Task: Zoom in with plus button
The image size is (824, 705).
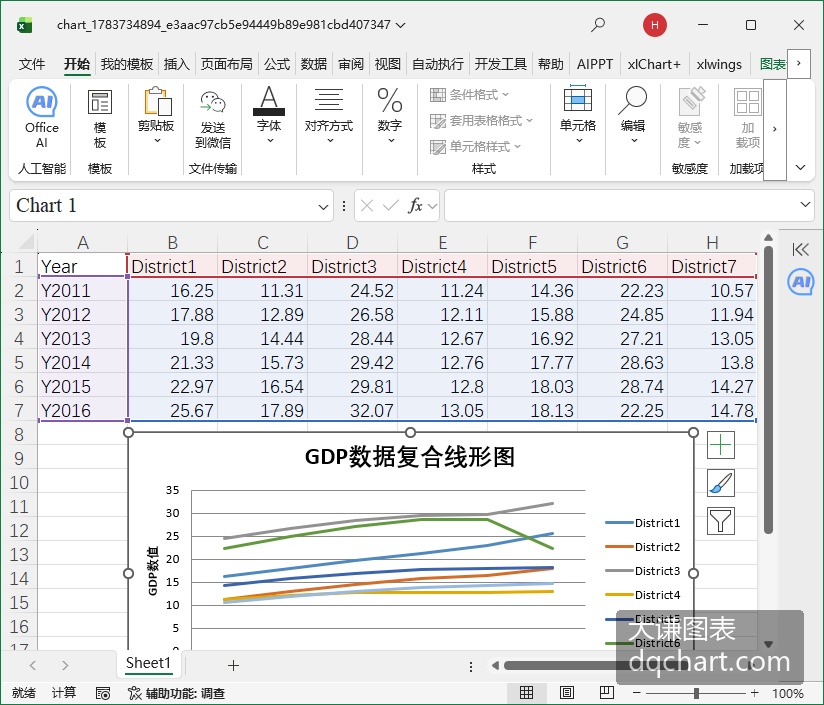Action: point(755,693)
